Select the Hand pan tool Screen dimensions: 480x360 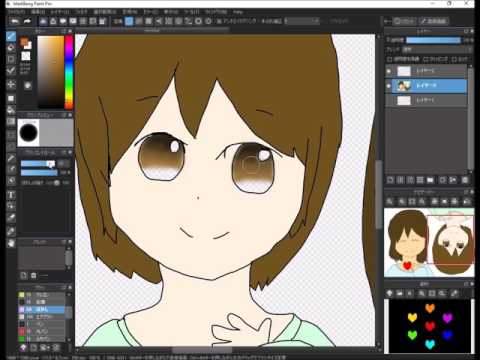pyautogui.click(x=11, y=243)
